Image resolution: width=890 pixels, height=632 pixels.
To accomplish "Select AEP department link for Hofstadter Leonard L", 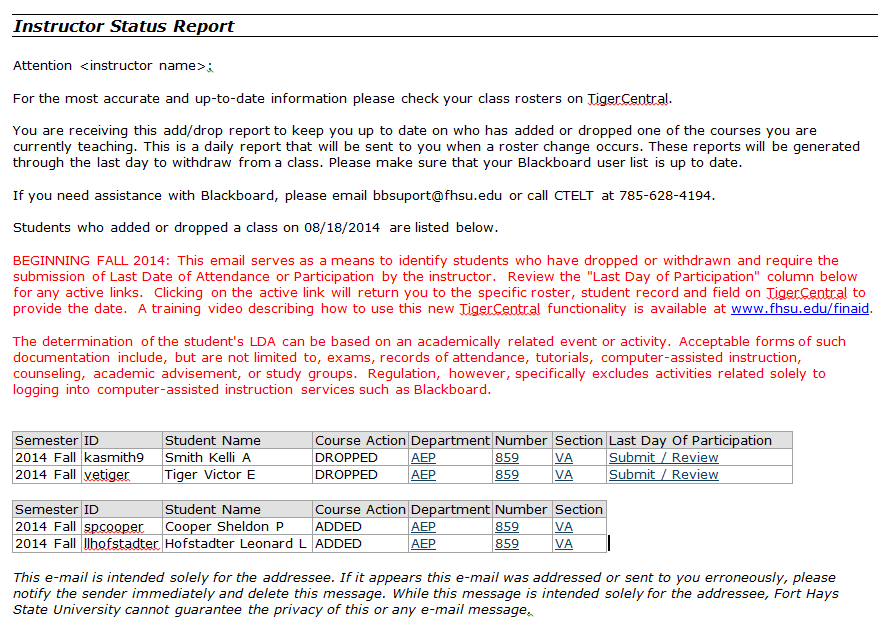I will [423, 544].
